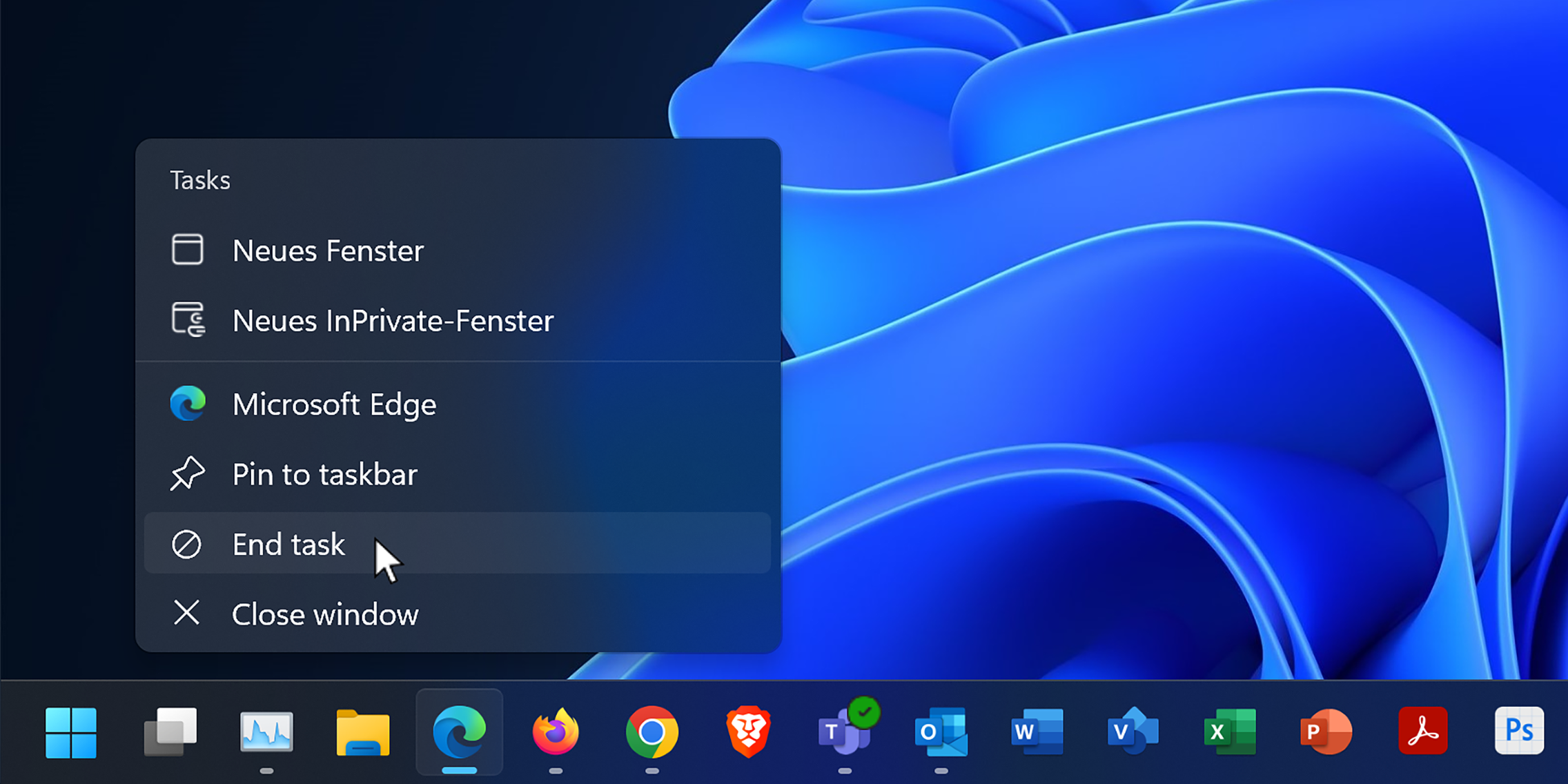Open Google Chrome from the taskbar
This screenshot has width=1568, height=784.
651,732
